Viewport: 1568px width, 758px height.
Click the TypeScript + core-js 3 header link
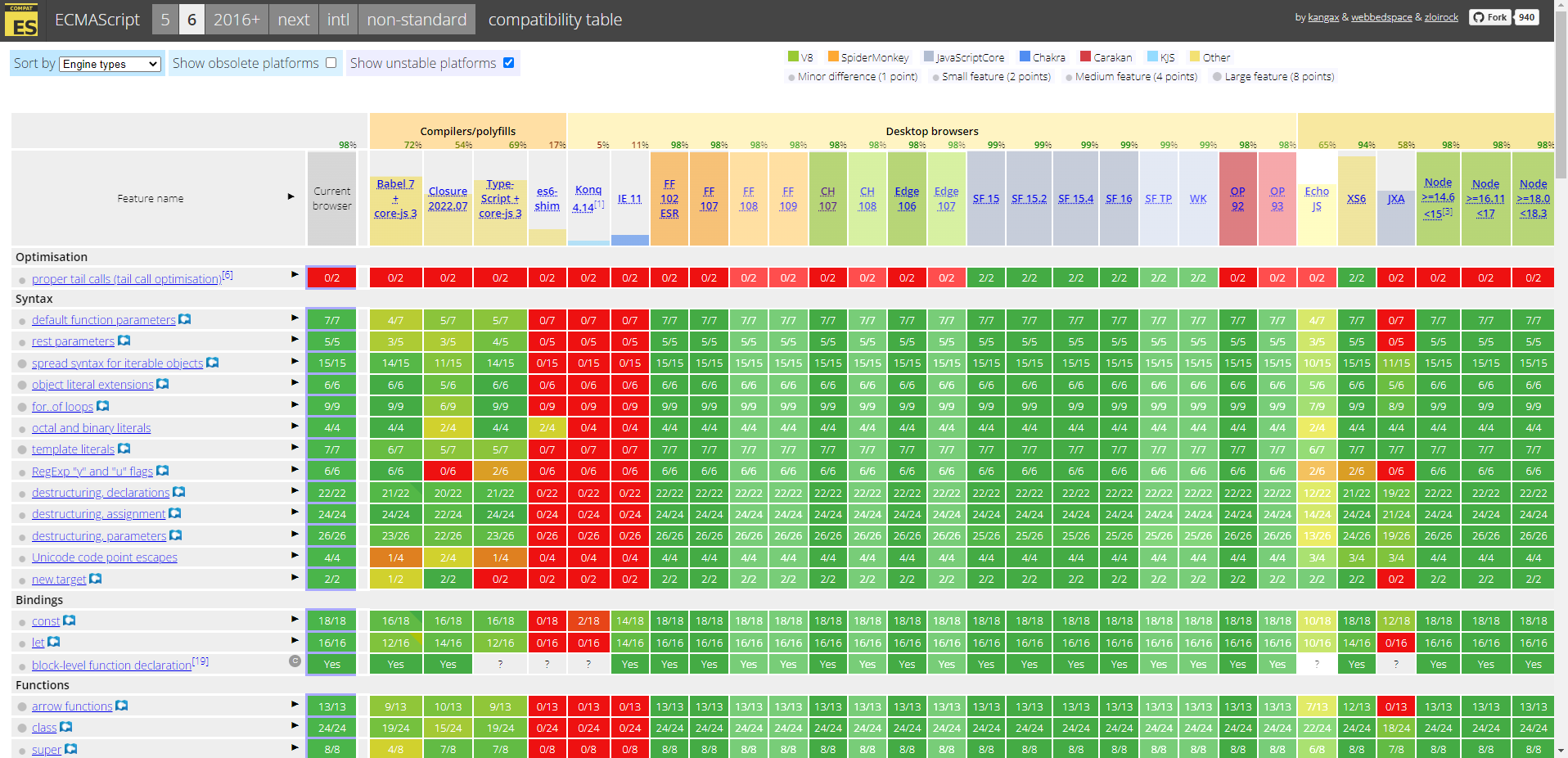(500, 198)
